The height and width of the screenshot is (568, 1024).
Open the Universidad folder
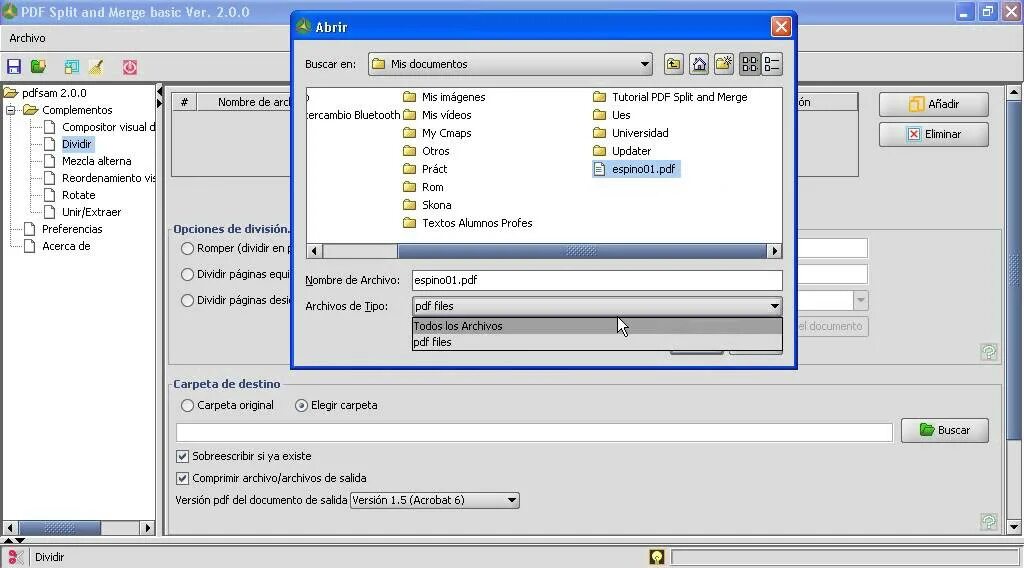631,133
